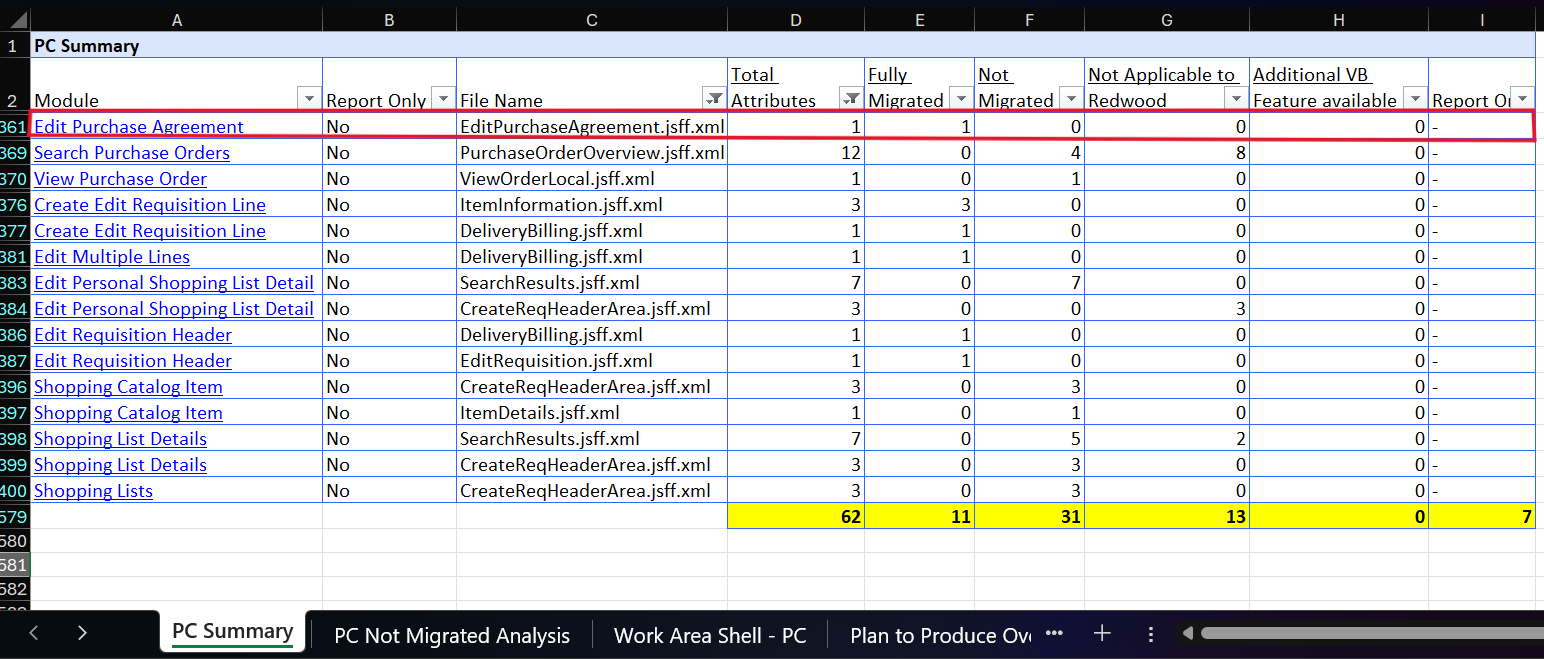The width and height of the screenshot is (1544, 659).
Task: Go to next sheet with right arrow
Action: [x=82, y=633]
